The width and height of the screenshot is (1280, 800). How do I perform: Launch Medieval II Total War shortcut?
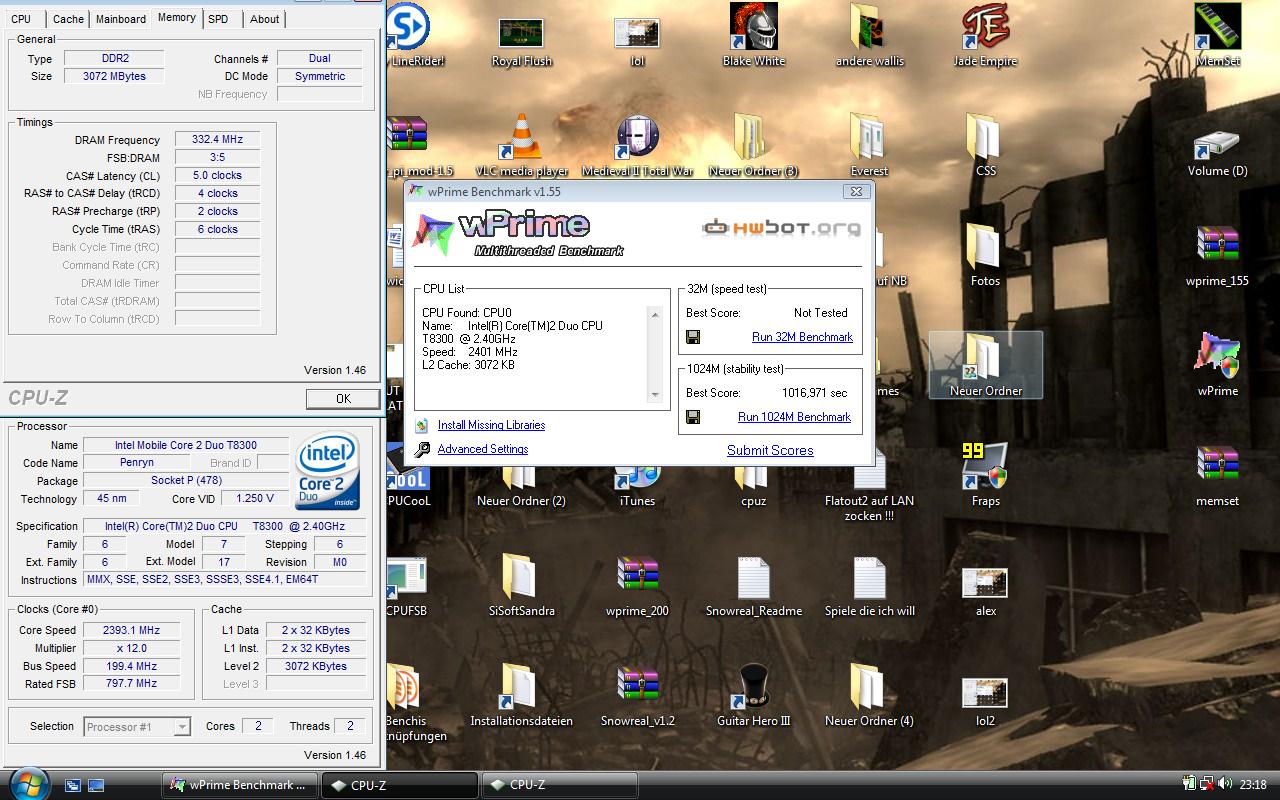pyautogui.click(x=637, y=146)
